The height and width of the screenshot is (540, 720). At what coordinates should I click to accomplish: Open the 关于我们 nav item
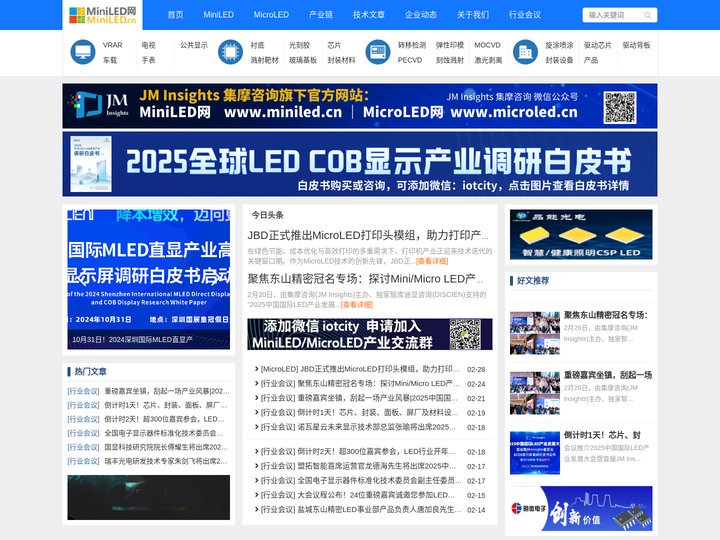click(472, 15)
